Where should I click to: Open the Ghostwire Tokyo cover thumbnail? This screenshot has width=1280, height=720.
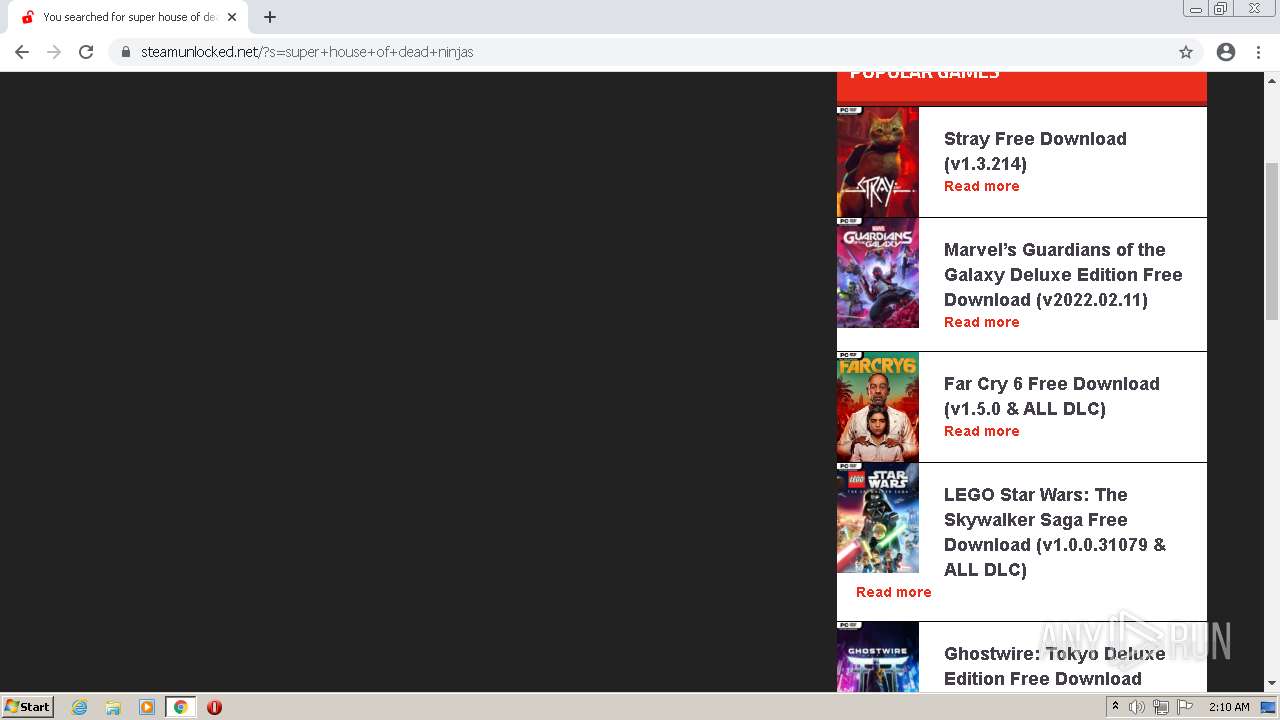[x=878, y=657]
